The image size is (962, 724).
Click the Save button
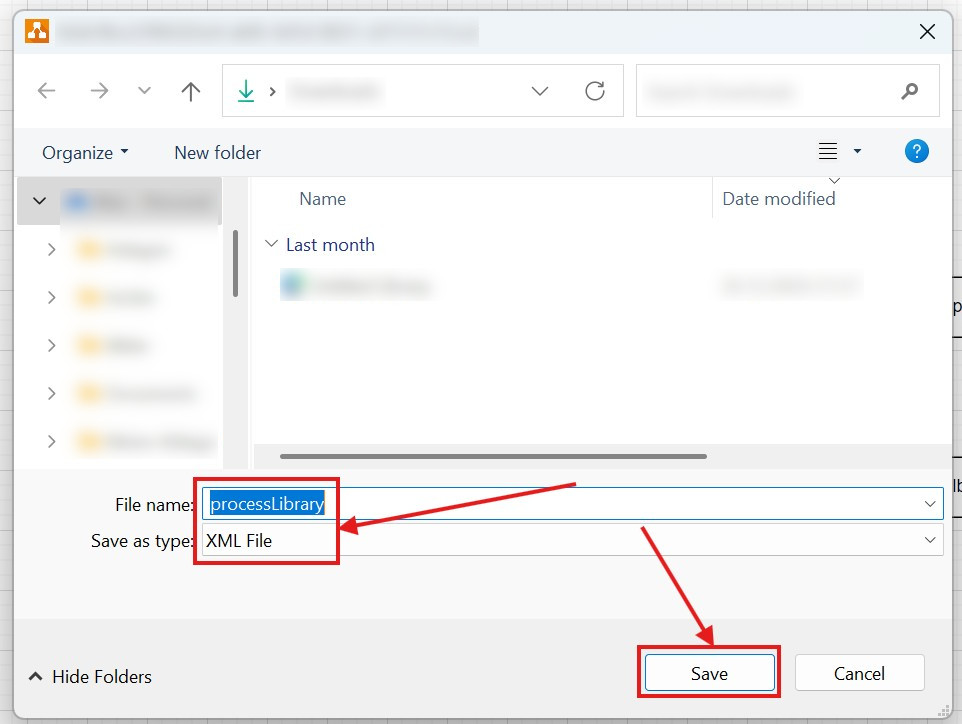pyautogui.click(x=709, y=673)
